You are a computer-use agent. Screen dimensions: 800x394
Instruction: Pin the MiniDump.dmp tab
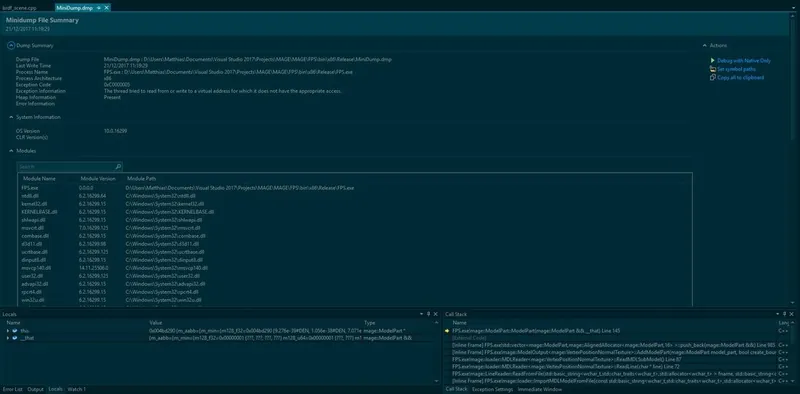tap(99, 8)
